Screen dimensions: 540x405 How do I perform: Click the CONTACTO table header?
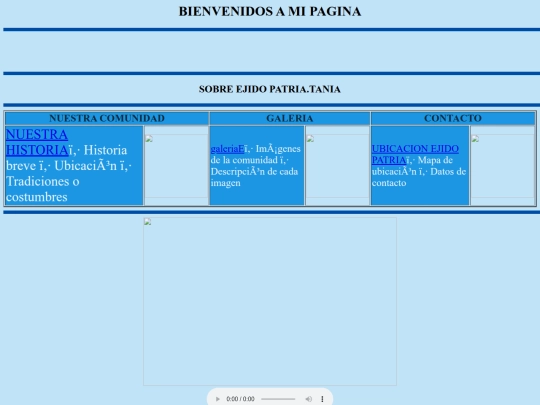click(453, 118)
